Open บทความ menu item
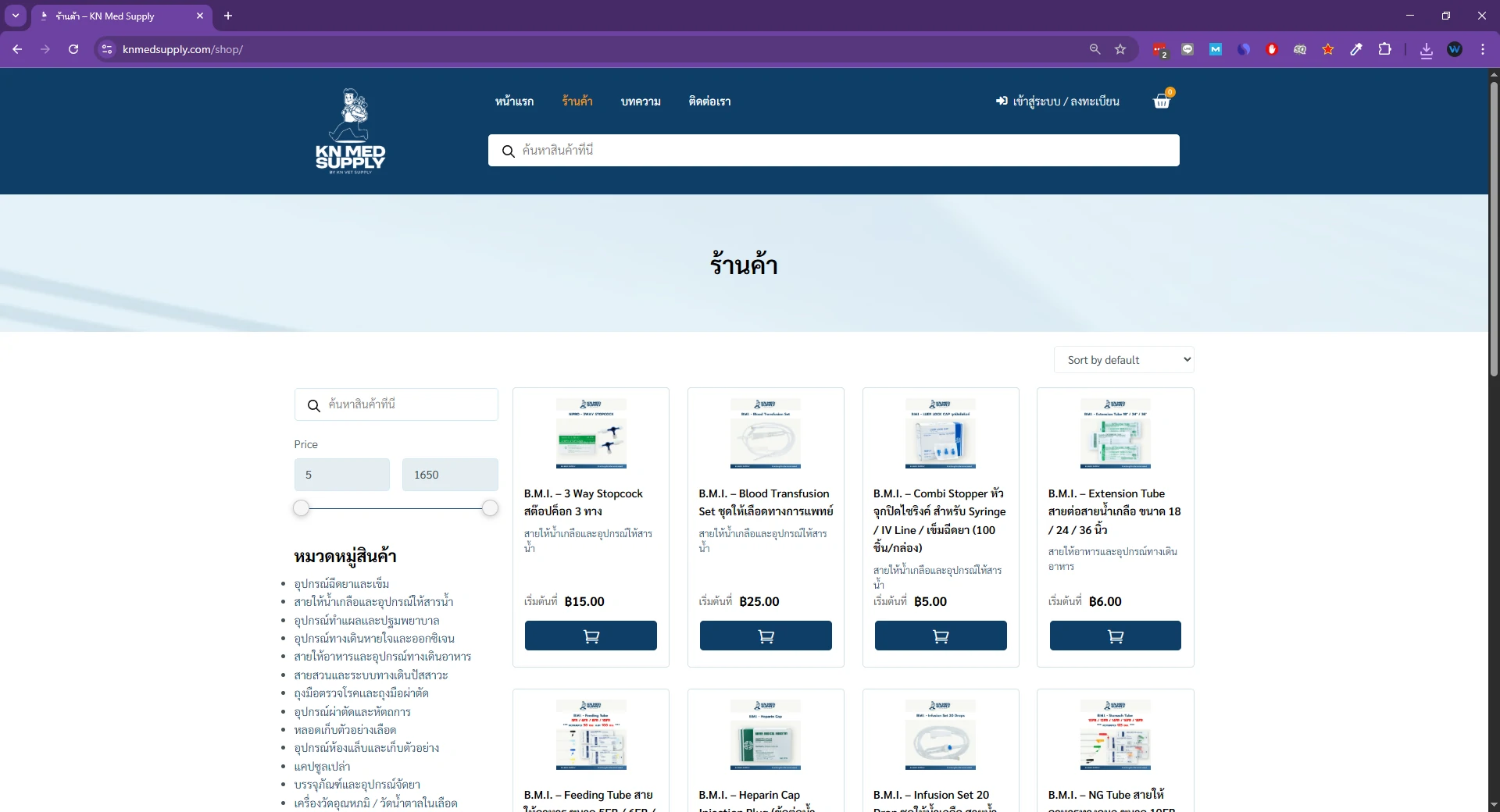 click(641, 101)
